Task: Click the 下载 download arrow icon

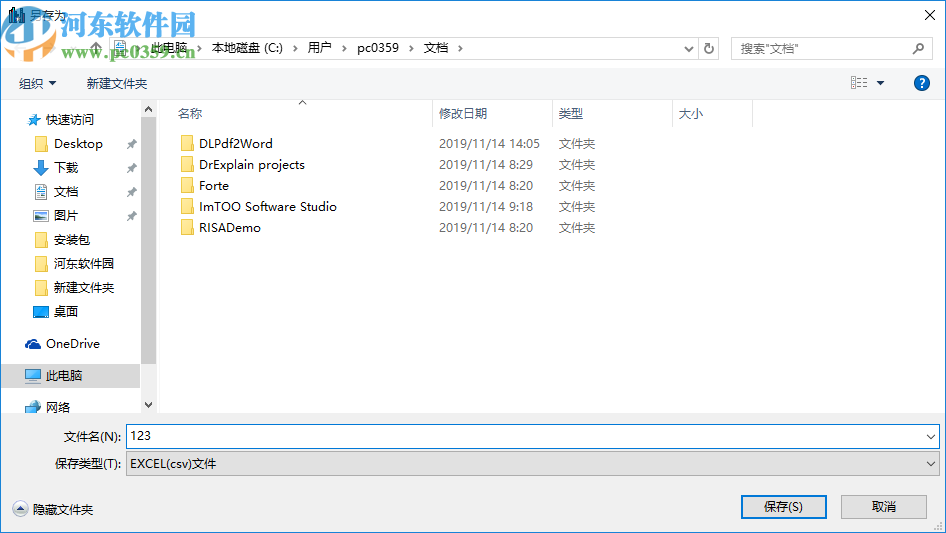Action: (41, 168)
